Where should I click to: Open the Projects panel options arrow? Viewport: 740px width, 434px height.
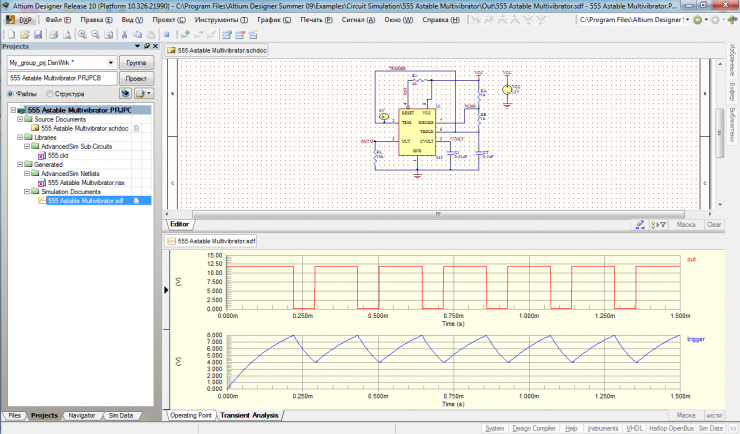(x=137, y=46)
